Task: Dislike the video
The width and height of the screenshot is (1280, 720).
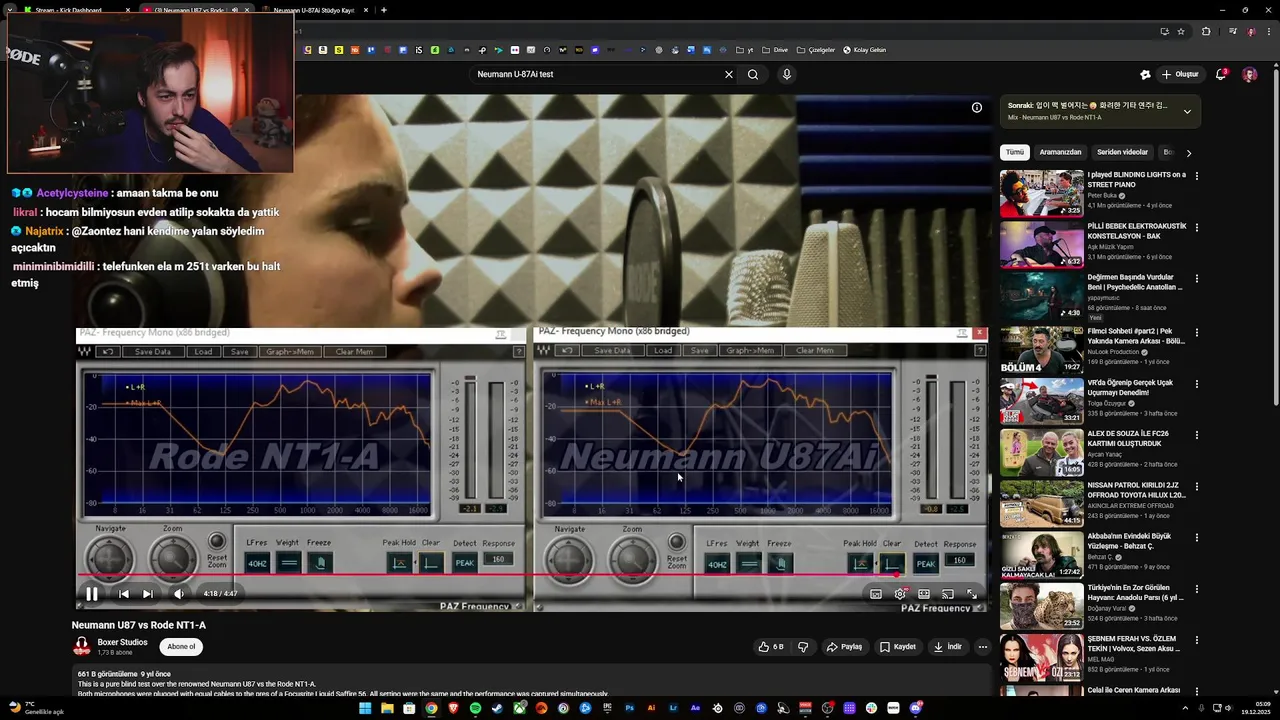Action: (x=803, y=647)
